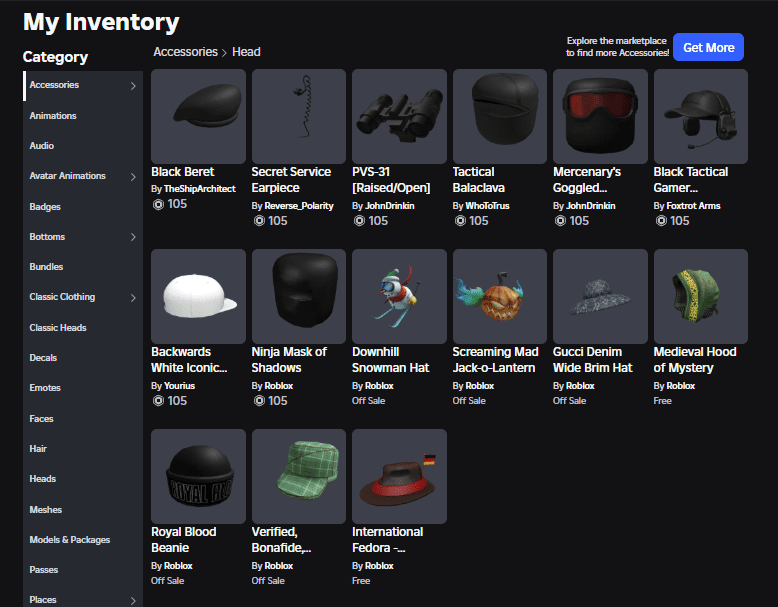This screenshot has width=778, height=607.
Task: Click Robux icon under Tactical Balaclava
Action: coord(460,221)
